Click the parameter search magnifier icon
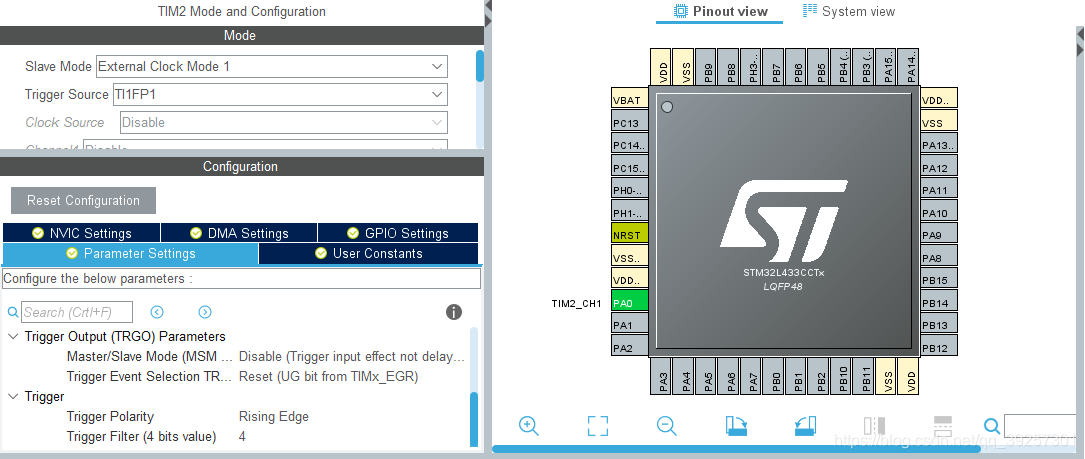1085x459 pixels. [x=12, y=312]
